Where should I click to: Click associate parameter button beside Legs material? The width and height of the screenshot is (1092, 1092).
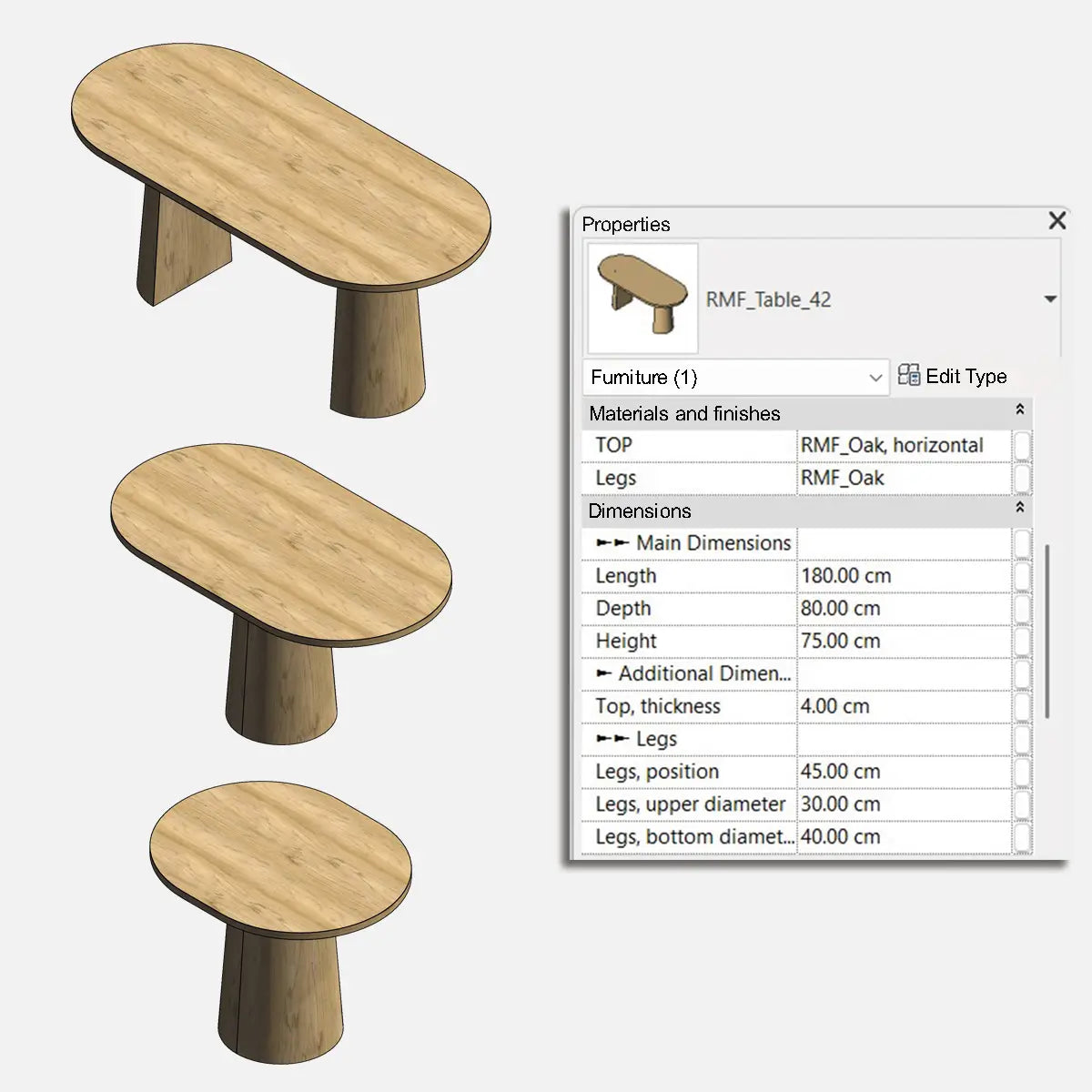(1020, 478)
